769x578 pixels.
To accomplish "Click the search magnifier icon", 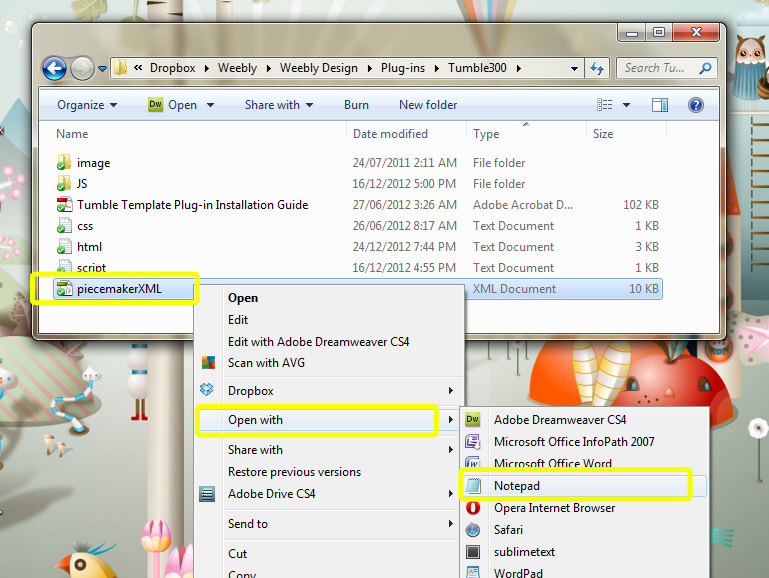I will (x=705, y=68).
